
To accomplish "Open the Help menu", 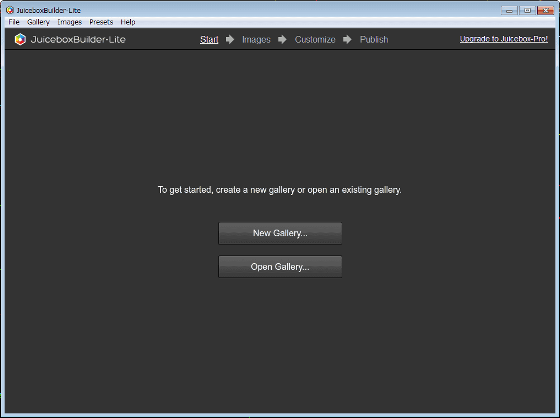I will pyautogui.click(x=128, y=22).
